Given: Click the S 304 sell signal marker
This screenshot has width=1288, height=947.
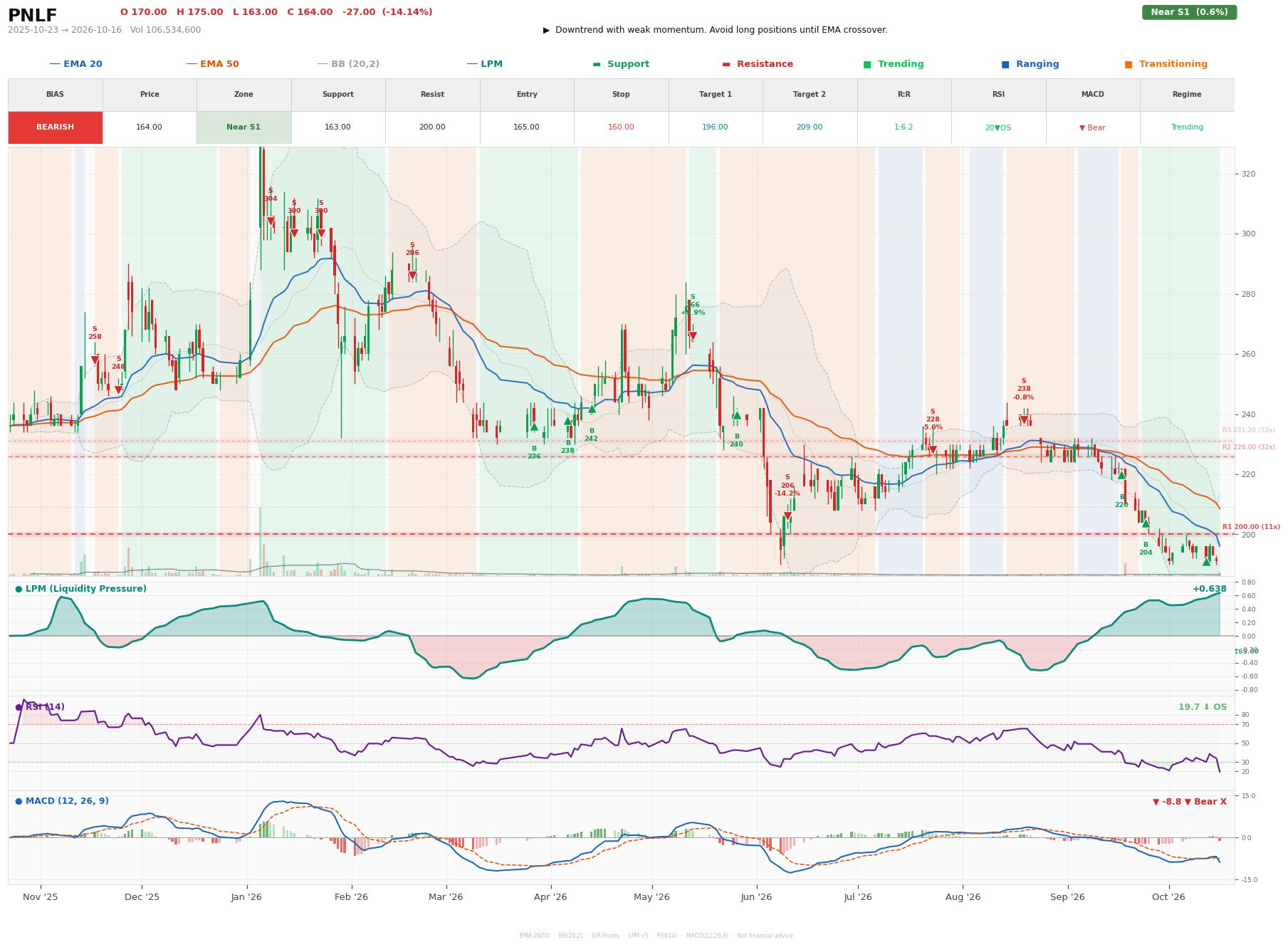Looking at the screenshot, I should pyautogui.click(x=271, y=221).
